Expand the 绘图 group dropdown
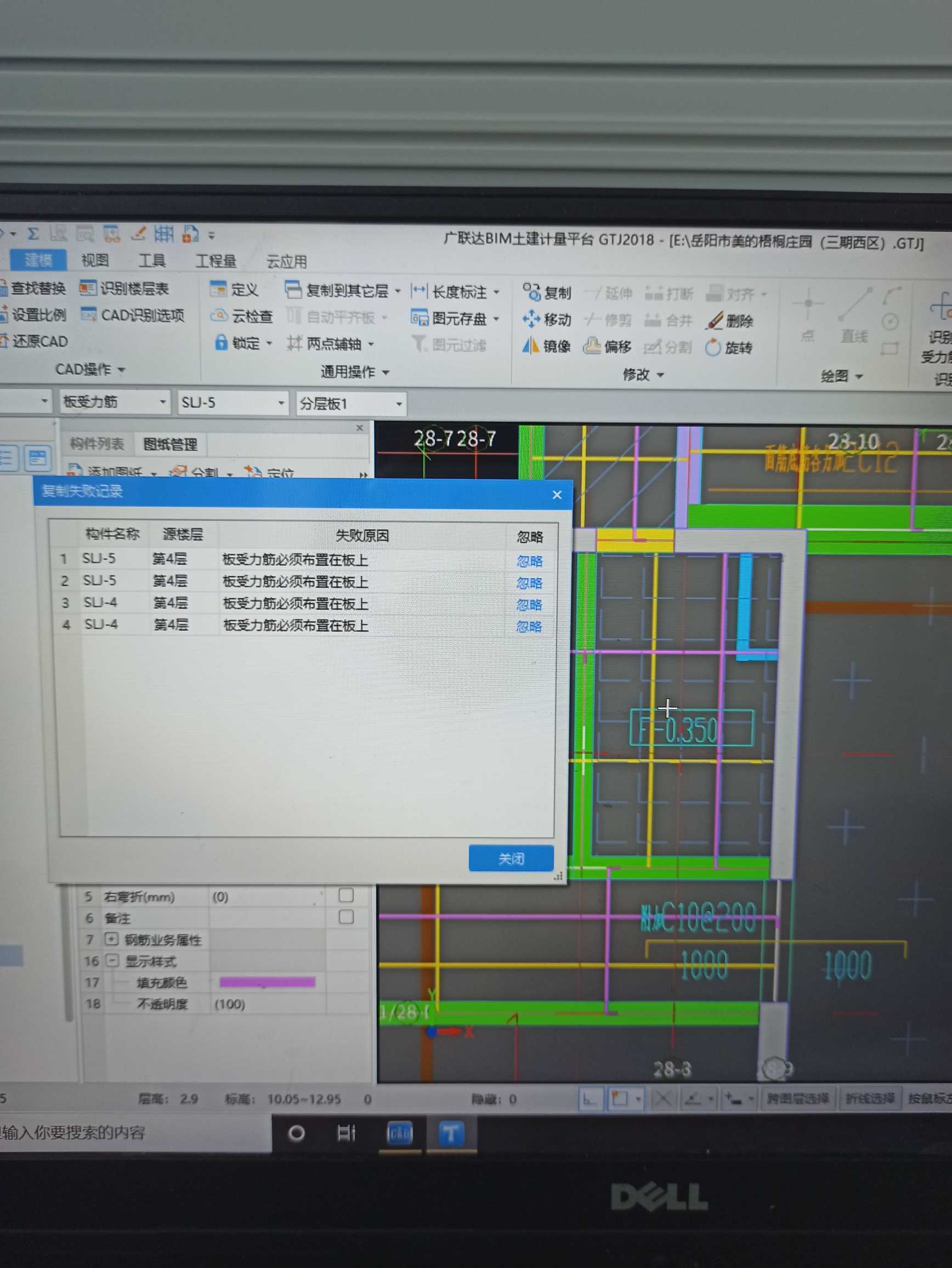This screenshot has height=1268, width=952. [x=842, y=377]
